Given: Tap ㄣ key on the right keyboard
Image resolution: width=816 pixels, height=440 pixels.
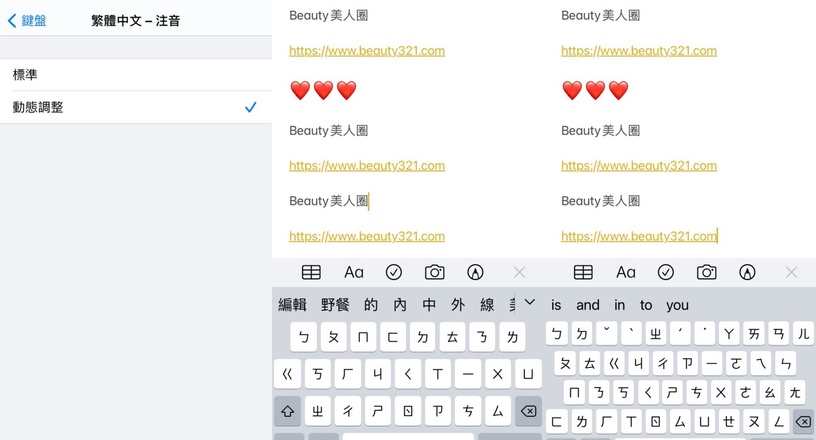Looking at the screenshot, I should pyautogui.click(x=786, y=363).
